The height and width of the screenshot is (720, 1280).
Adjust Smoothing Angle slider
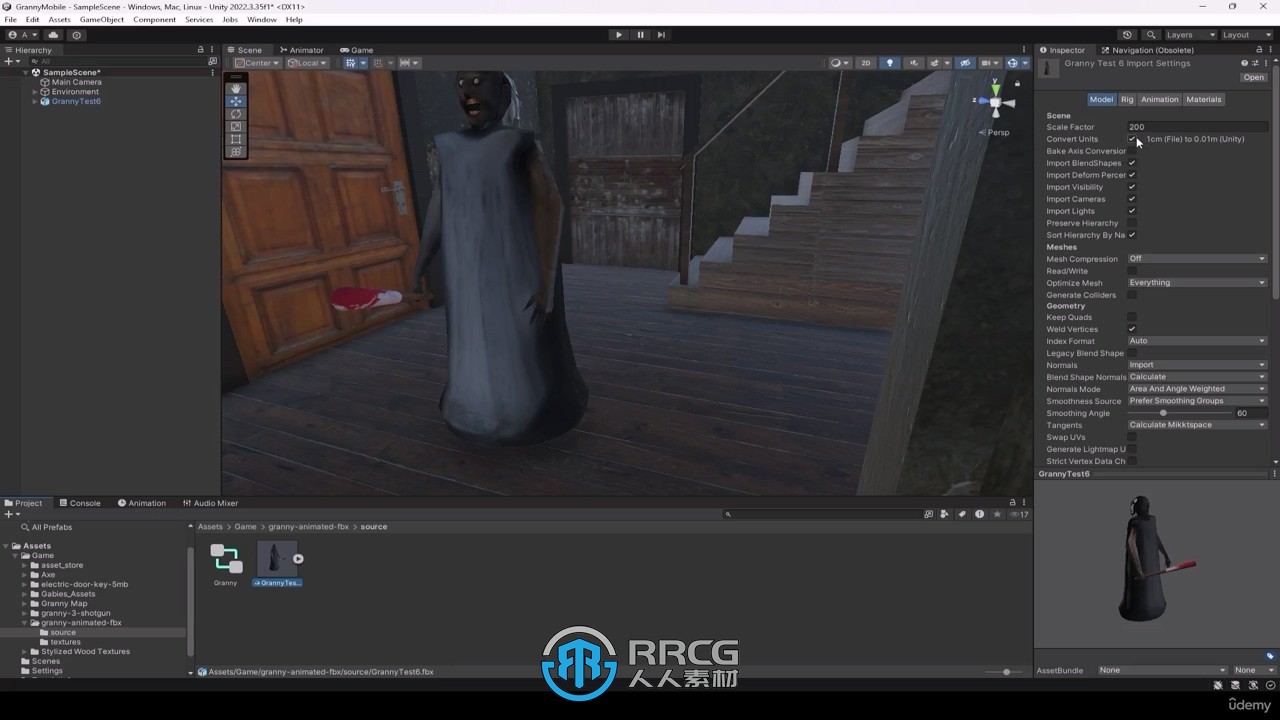[x=1180, y=413]
